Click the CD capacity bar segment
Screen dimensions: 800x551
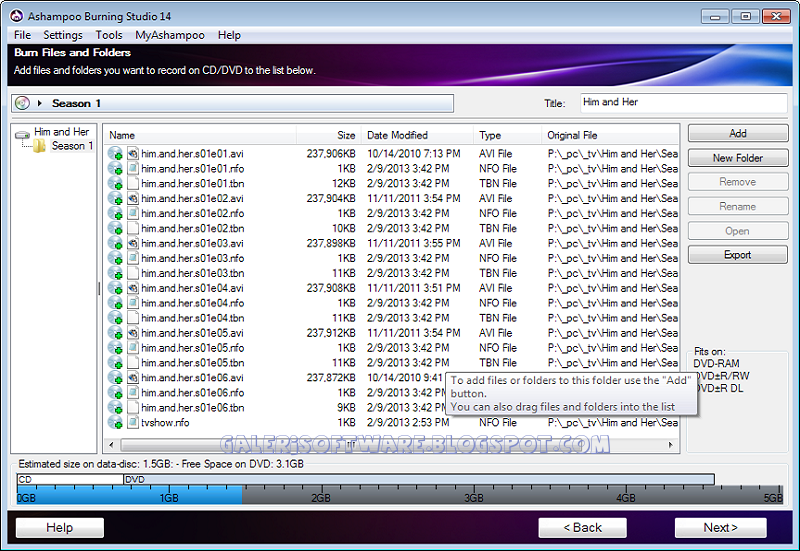coord(70,480)
